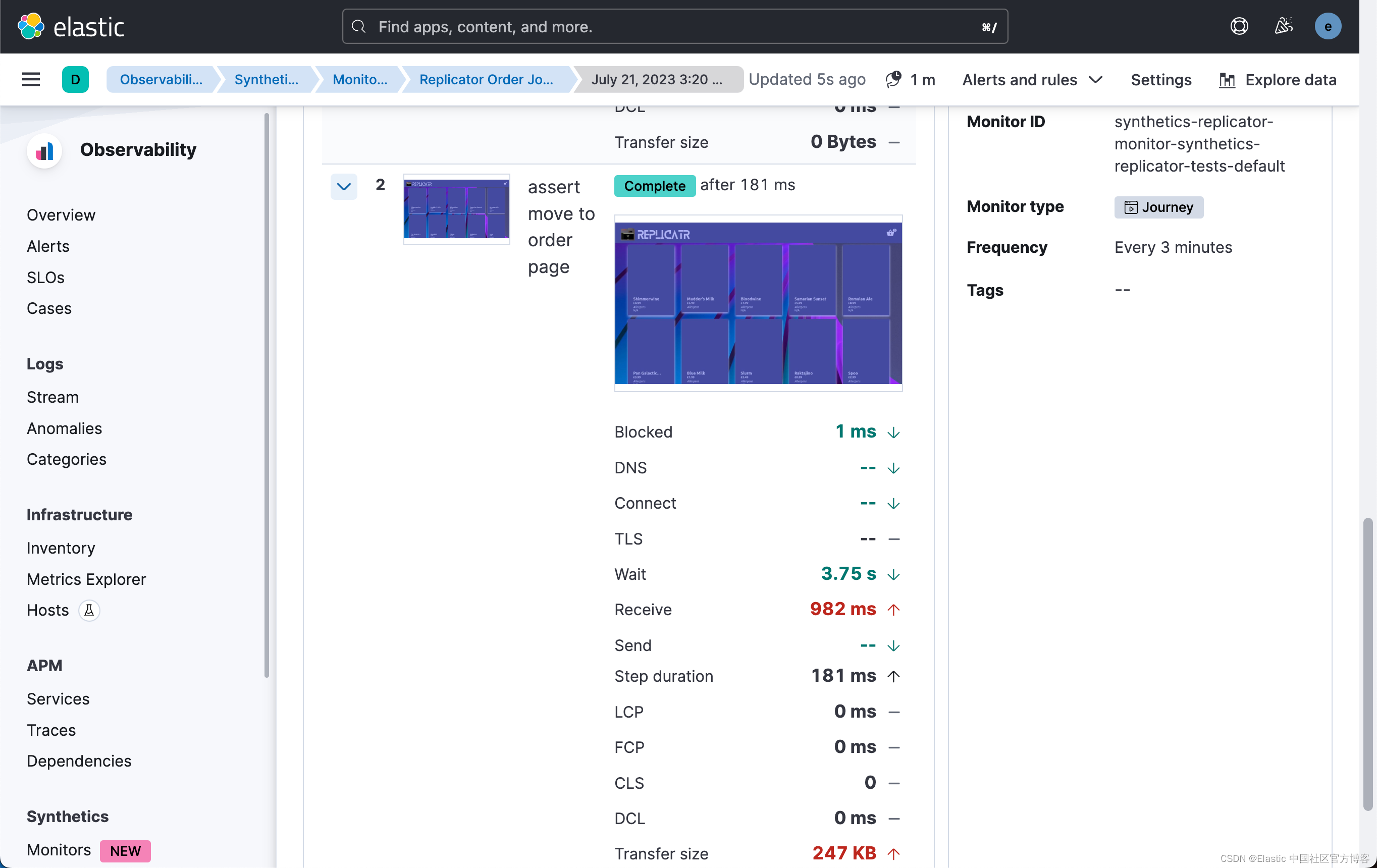Open the hamburger navigation menu
Viewport: 1377px width, 868px height.
(31, 79)
